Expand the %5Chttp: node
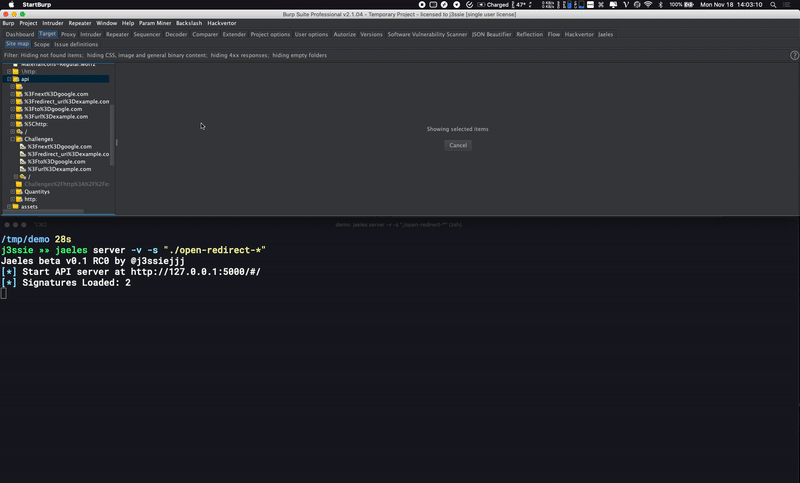The image size is (800, 483). tap(13, 124)
